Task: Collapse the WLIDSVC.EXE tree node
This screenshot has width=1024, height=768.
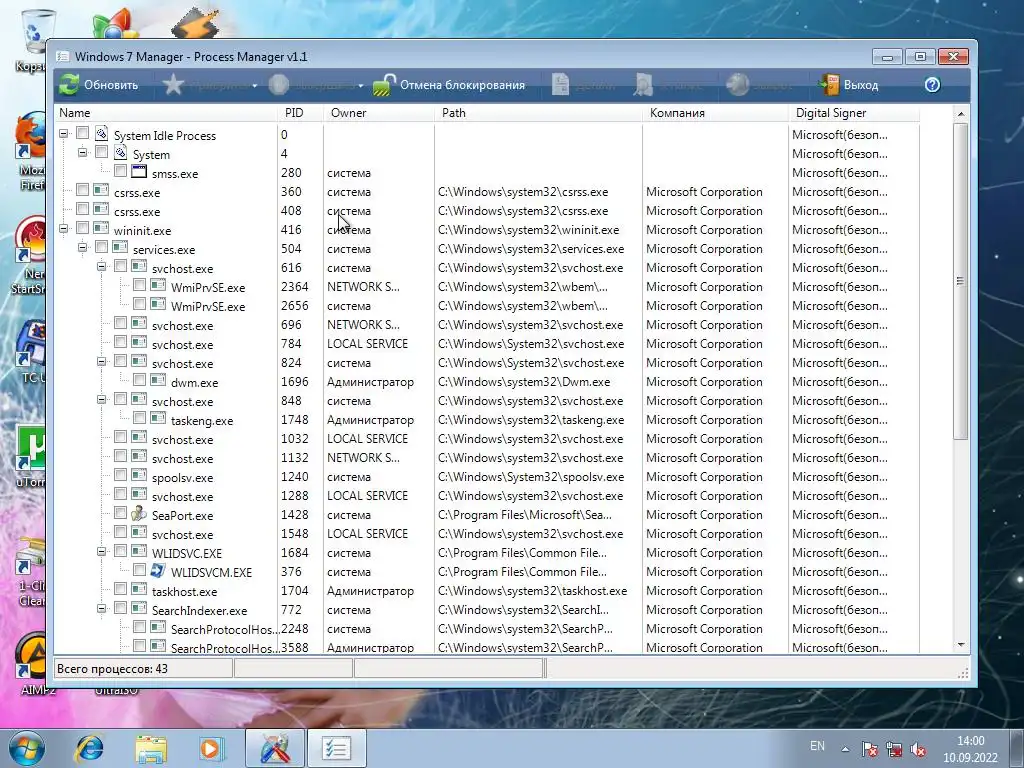Action: [101, 551]
